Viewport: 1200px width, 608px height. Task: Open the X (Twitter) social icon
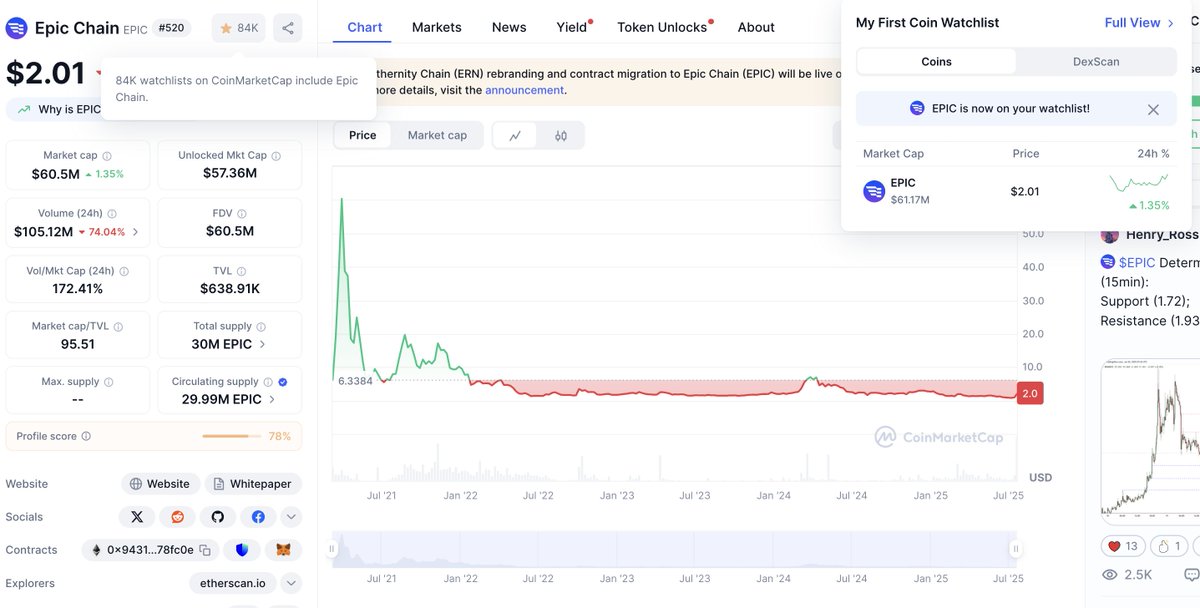137,517
